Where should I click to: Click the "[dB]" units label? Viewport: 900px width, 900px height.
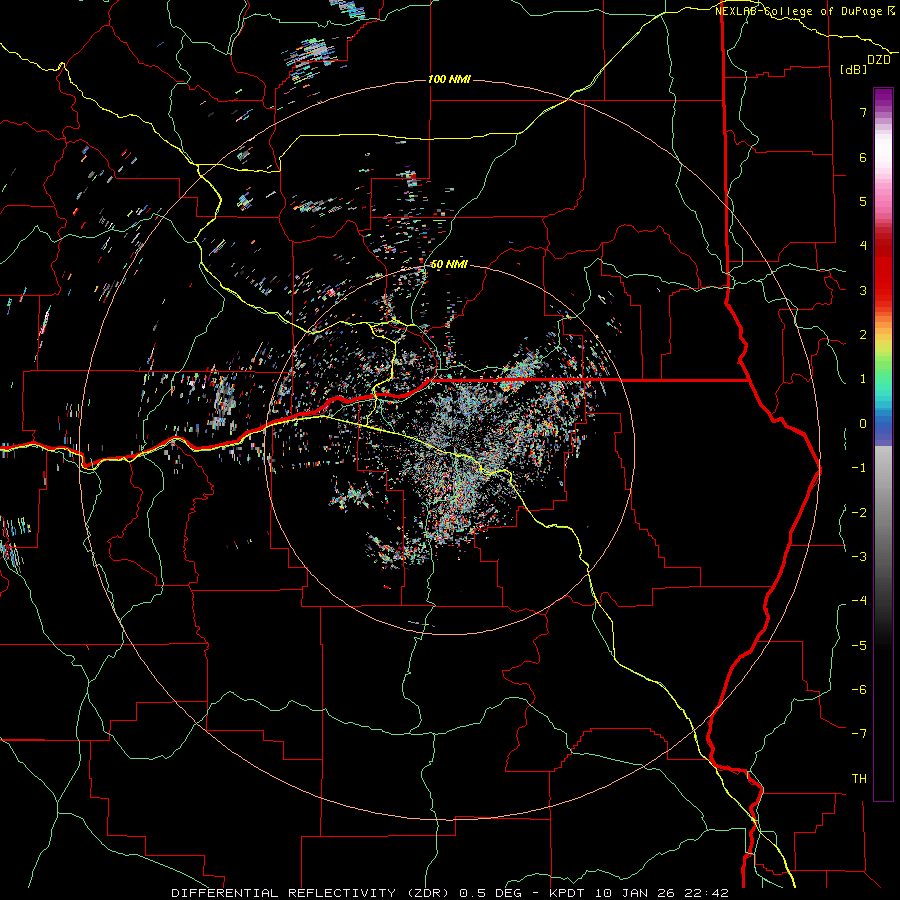[854, 69]
